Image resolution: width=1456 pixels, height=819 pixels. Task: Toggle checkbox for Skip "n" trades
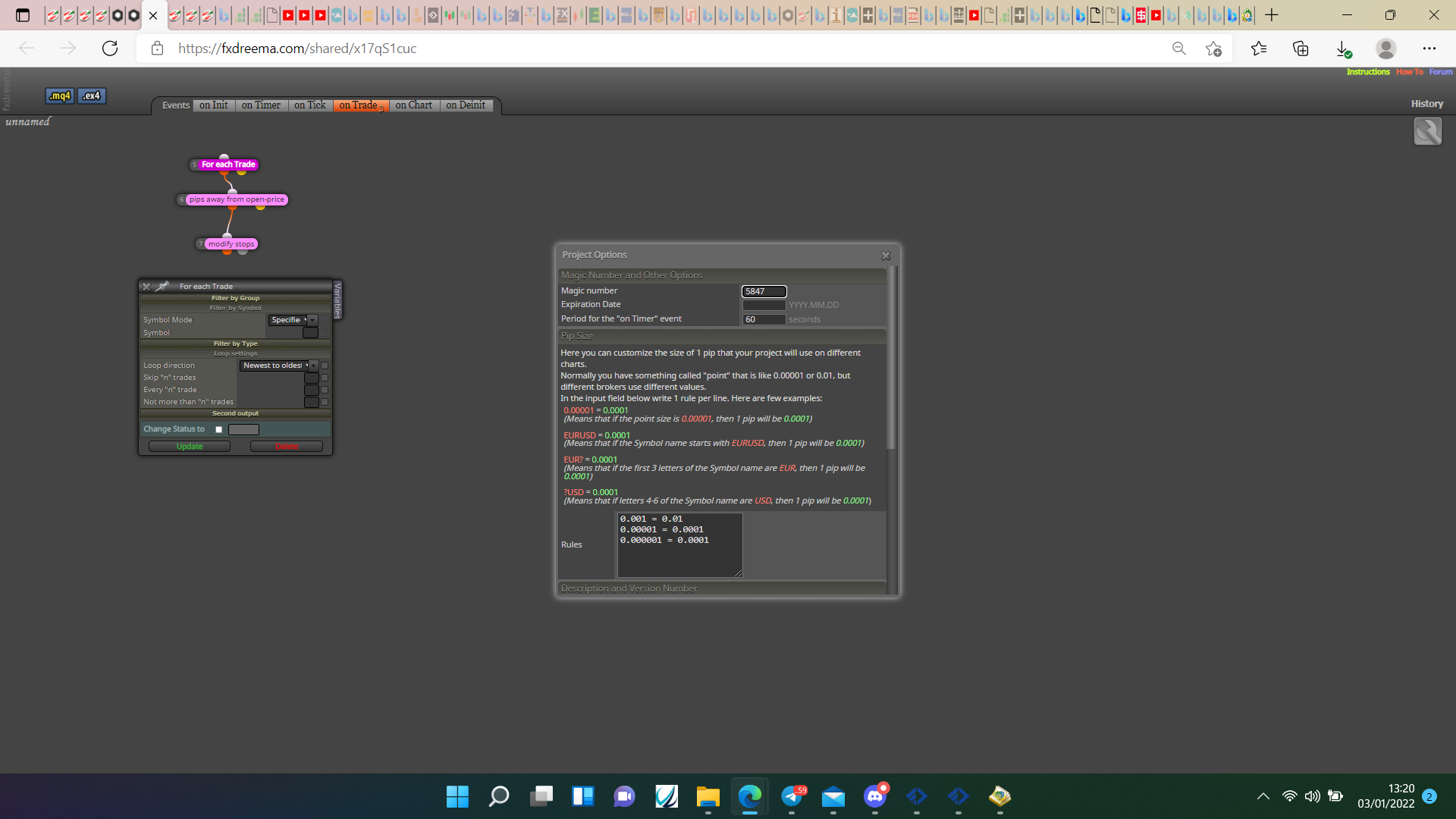pos(325,378)
